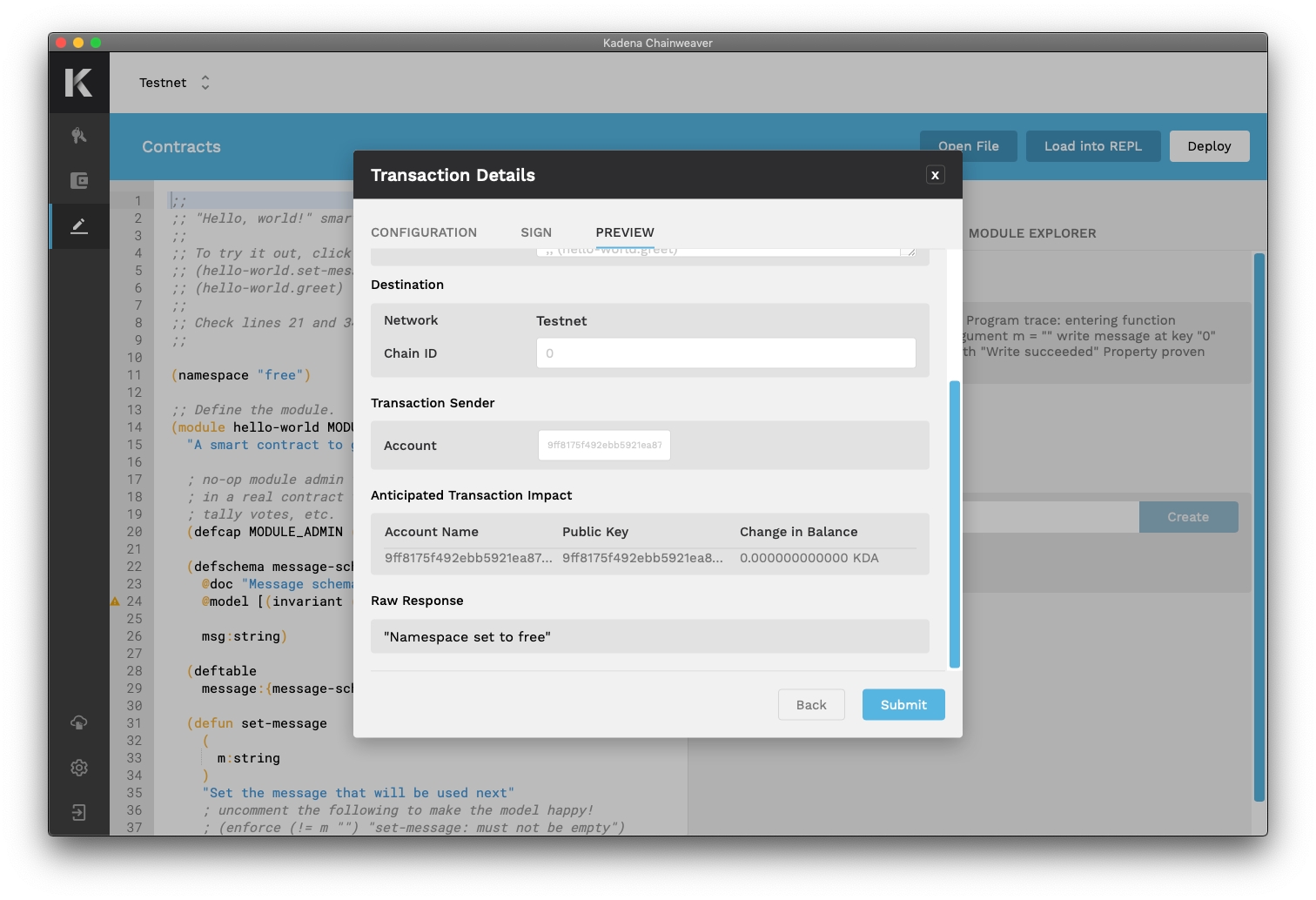Select the Contracts editor sidebar icon
Image resolution: width=1316 pixels, height=900 pixels.
pyautogui.click(x=79, y=226)
